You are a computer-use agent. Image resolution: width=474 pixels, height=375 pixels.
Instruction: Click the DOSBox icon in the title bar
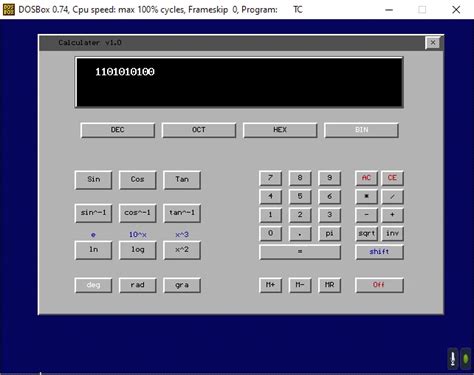pyautogui.click(x=8, y=9)
